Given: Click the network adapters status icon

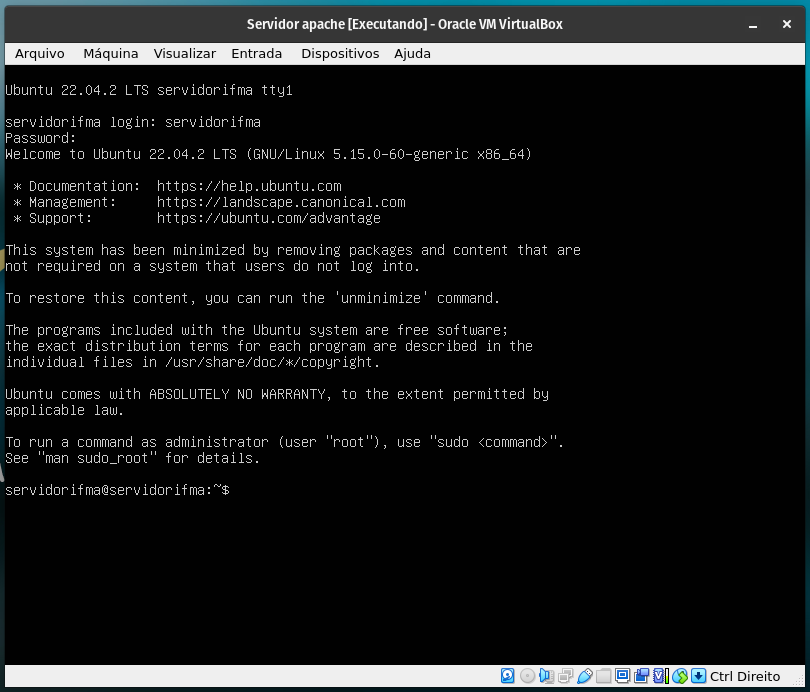Looking at the screenshot, I should [563, 676].
